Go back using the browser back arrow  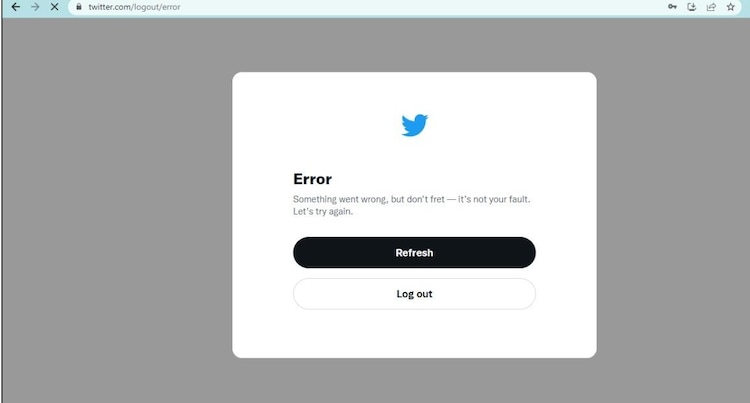pos(15,7)
